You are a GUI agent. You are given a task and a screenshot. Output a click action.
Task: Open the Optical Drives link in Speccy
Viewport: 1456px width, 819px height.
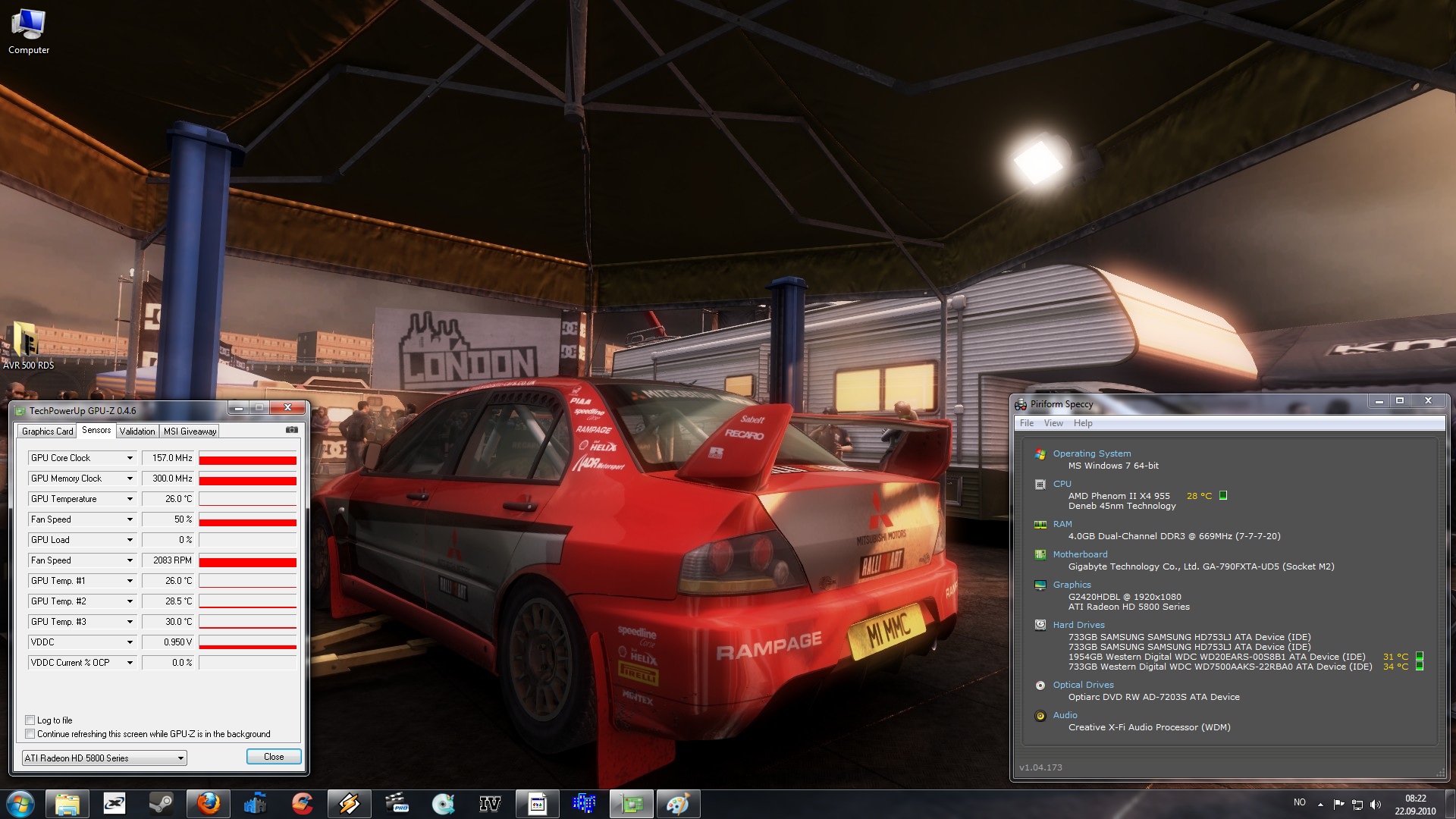pyautogui.click(x=1083, y=685)
